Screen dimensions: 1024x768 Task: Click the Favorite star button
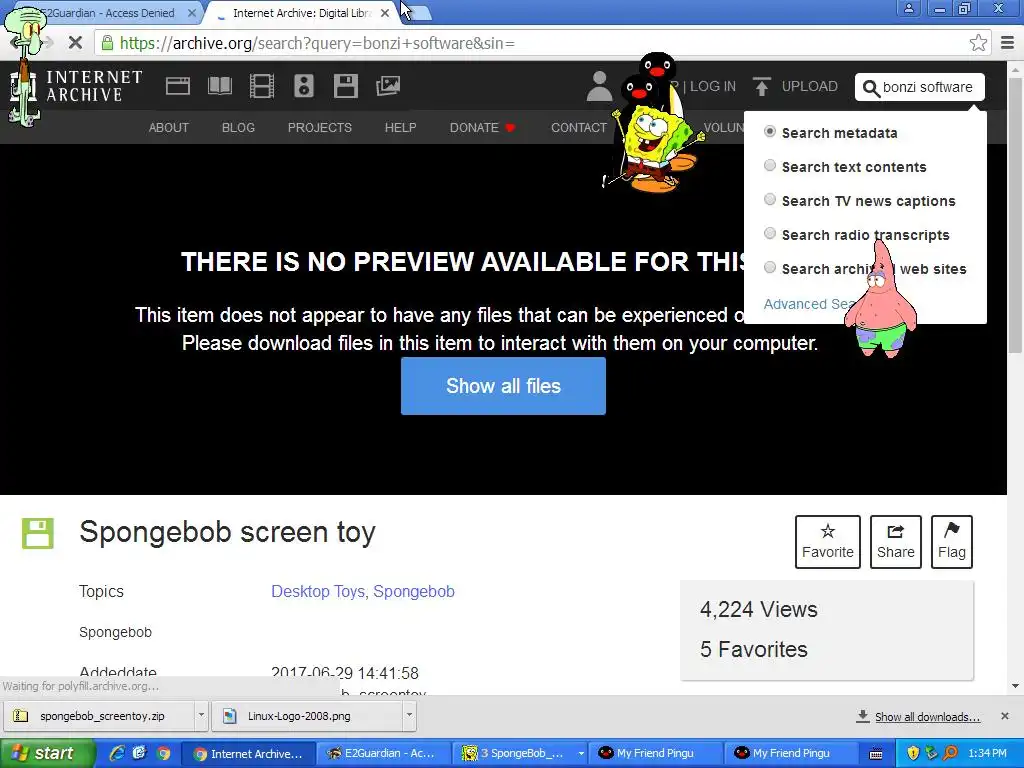(827, 541)
